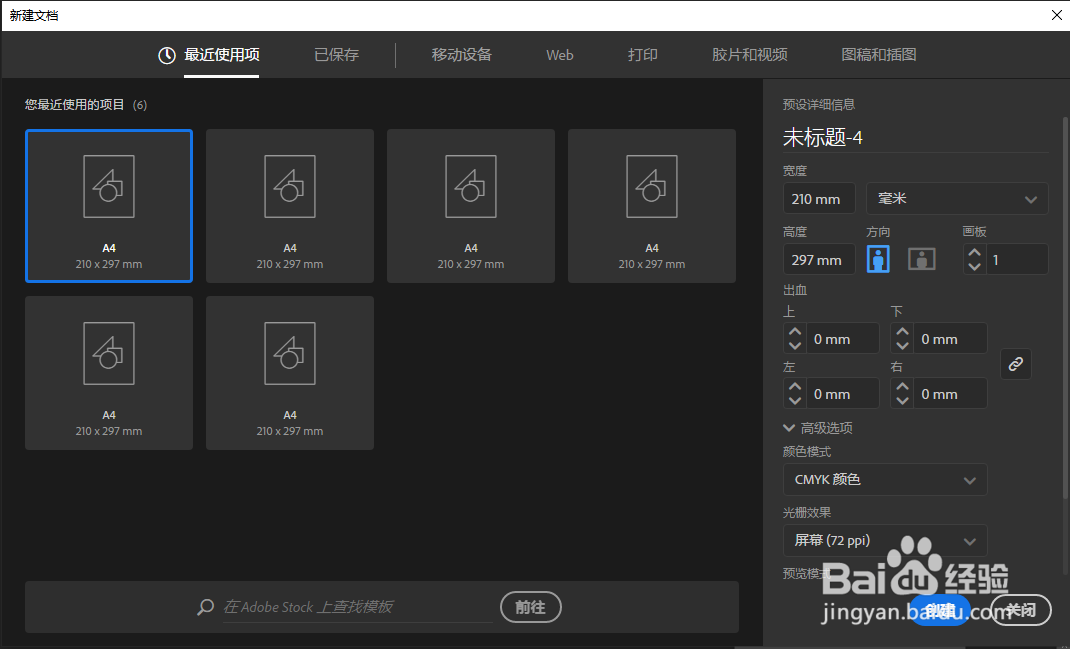The width and height of the screenshot is (1070, 649).
Task: Collapse the 高级选项 section
Action: 818,428
